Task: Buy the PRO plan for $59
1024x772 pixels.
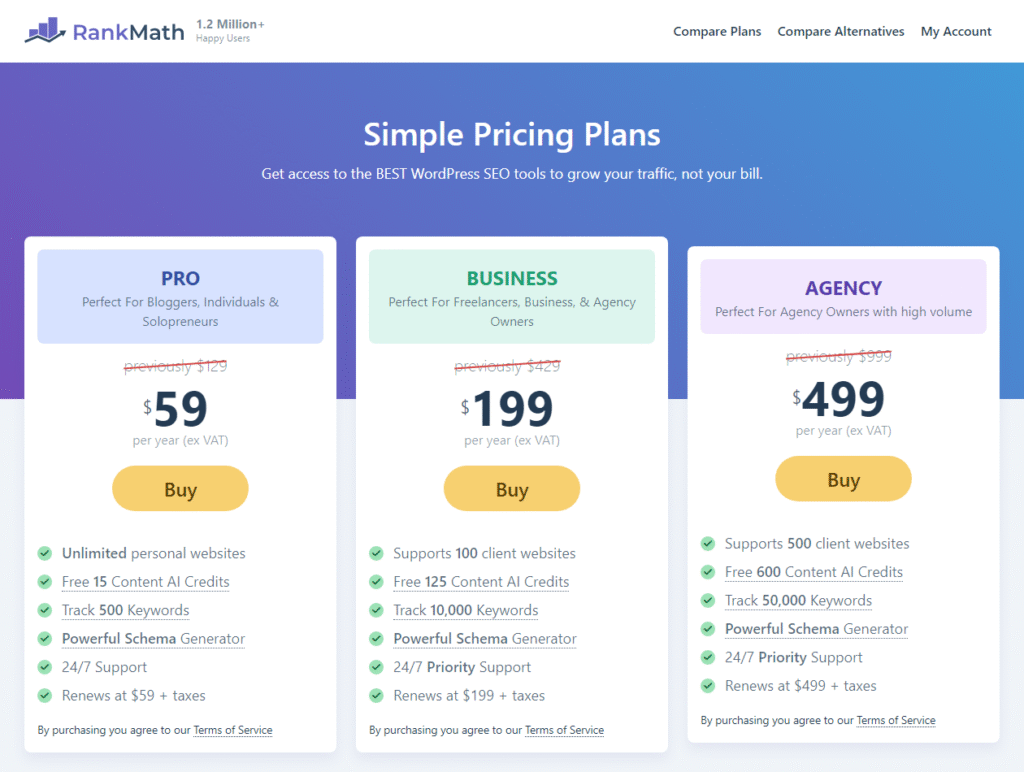Action: click(x=180, y=489)
